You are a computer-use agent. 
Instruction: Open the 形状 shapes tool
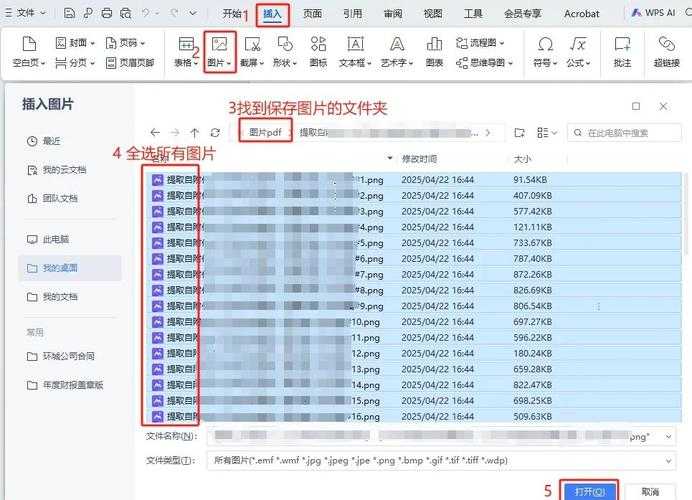coord(285,52)
